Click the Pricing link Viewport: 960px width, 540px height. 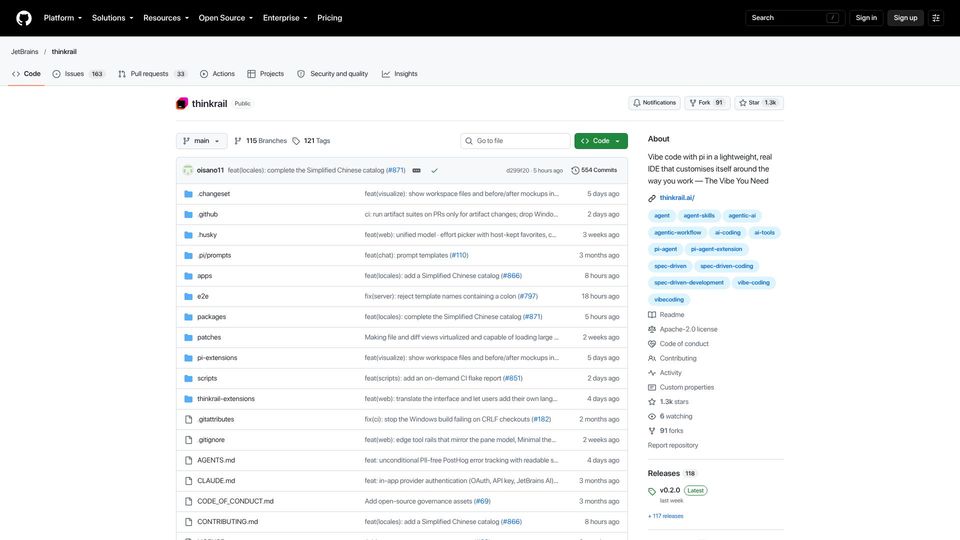pos(329,18)
